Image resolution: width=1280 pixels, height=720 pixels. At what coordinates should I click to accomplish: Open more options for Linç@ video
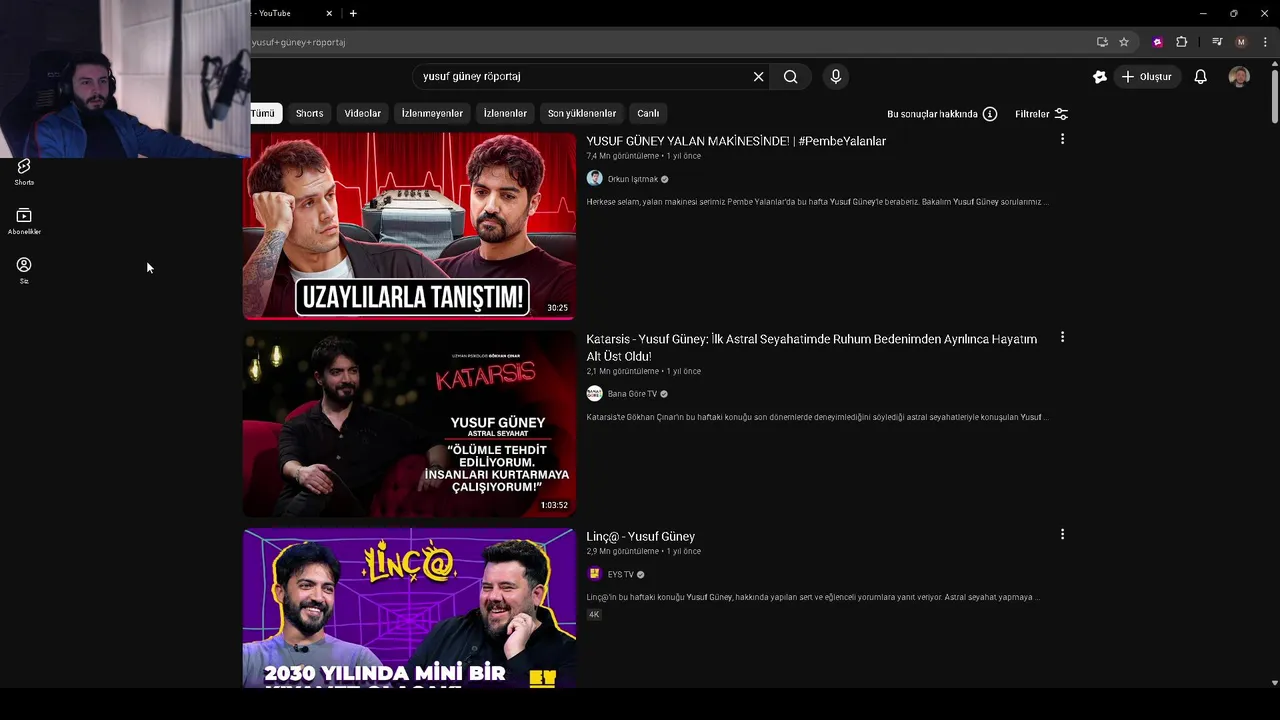(x=1062, y=534)
